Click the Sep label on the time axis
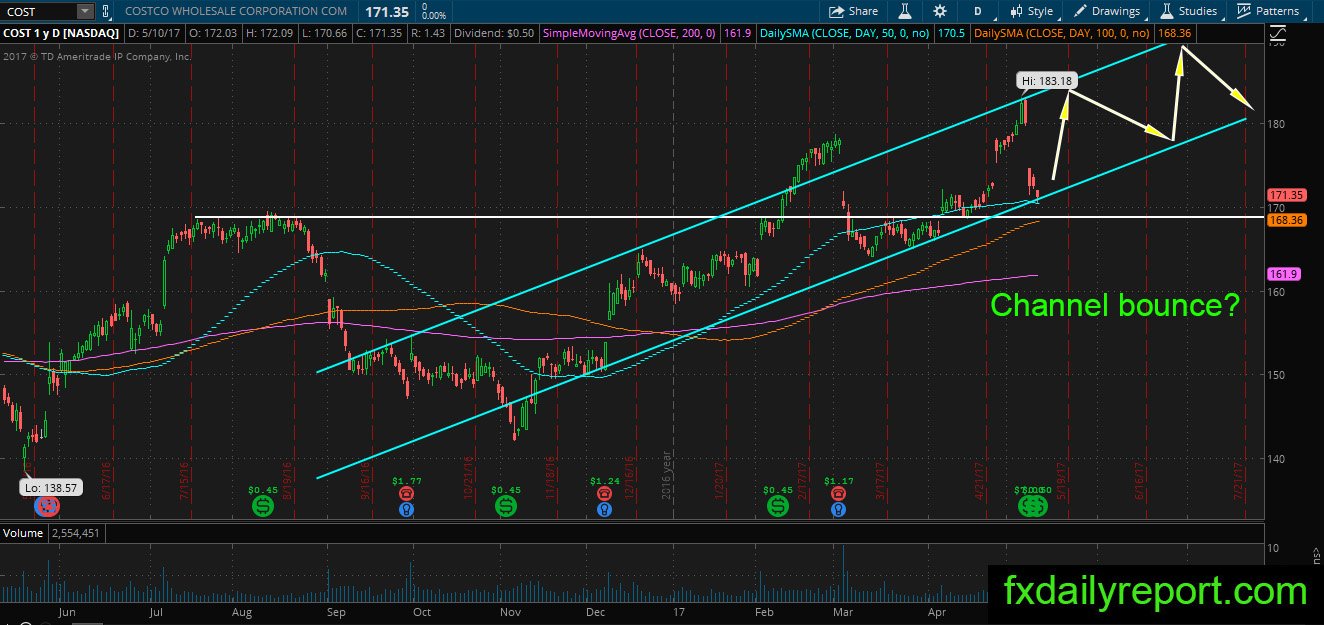This screenshot has width=1324, height=625. [x=336, y=610]
